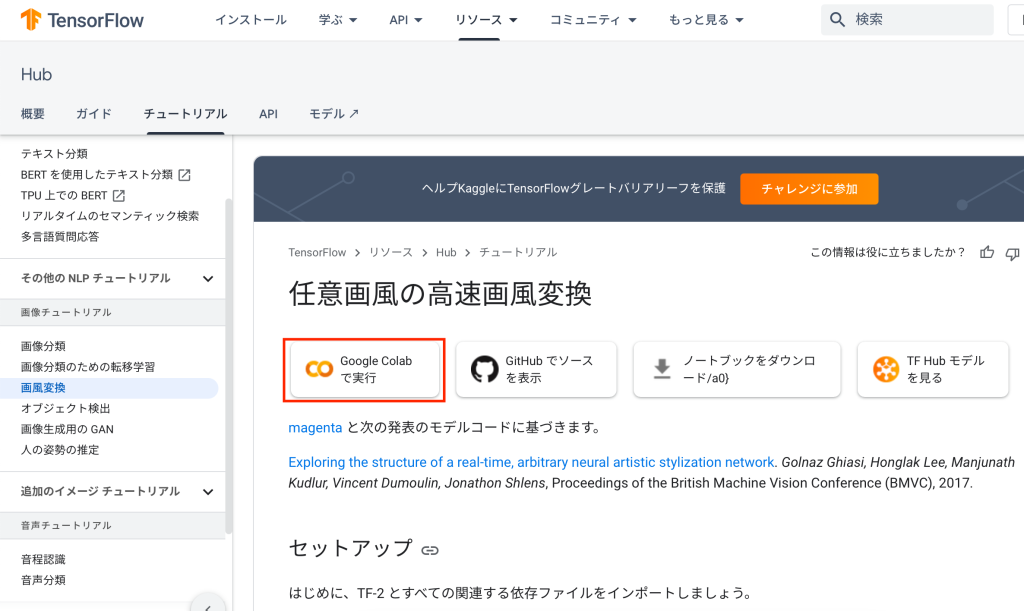1024x611 pixels.
Task: Click the search magnifier icon
Action: (838, 20)
